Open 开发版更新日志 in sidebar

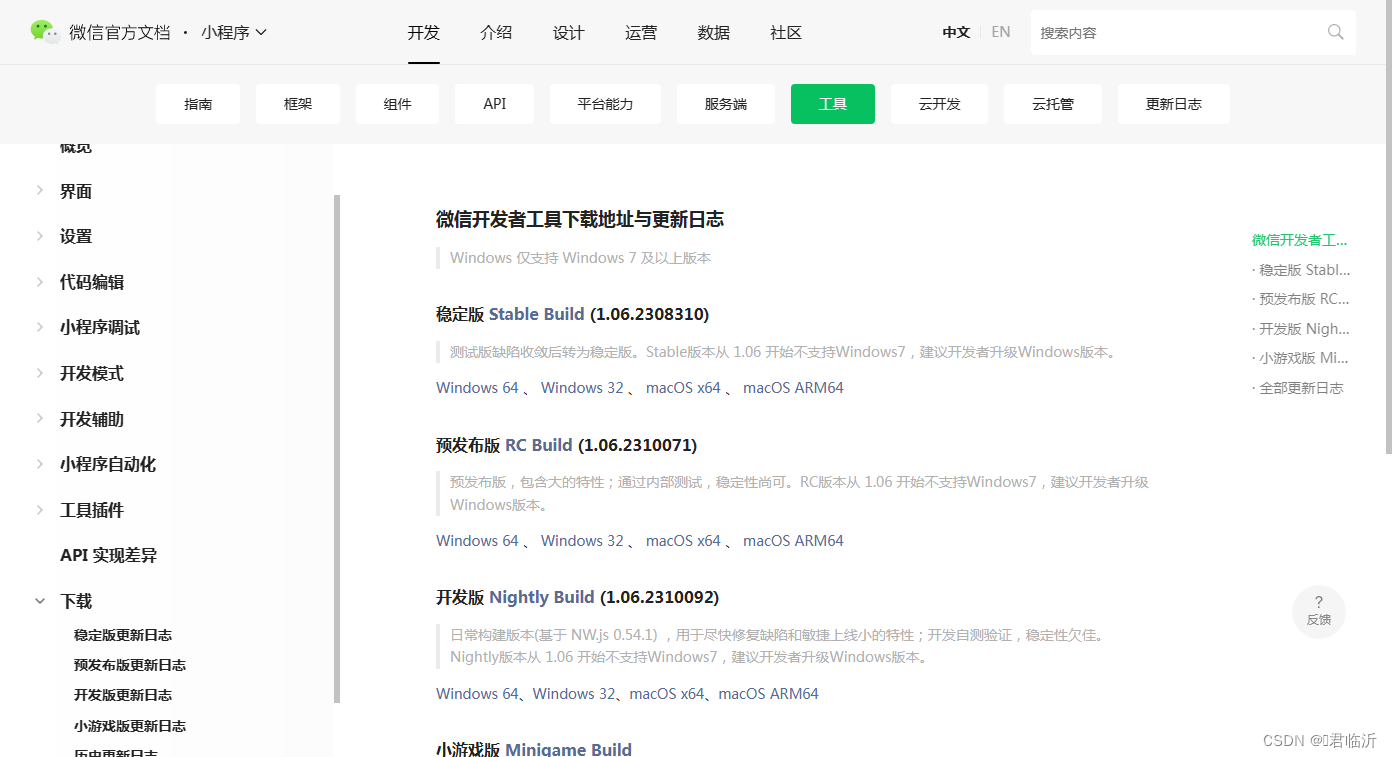123,695
